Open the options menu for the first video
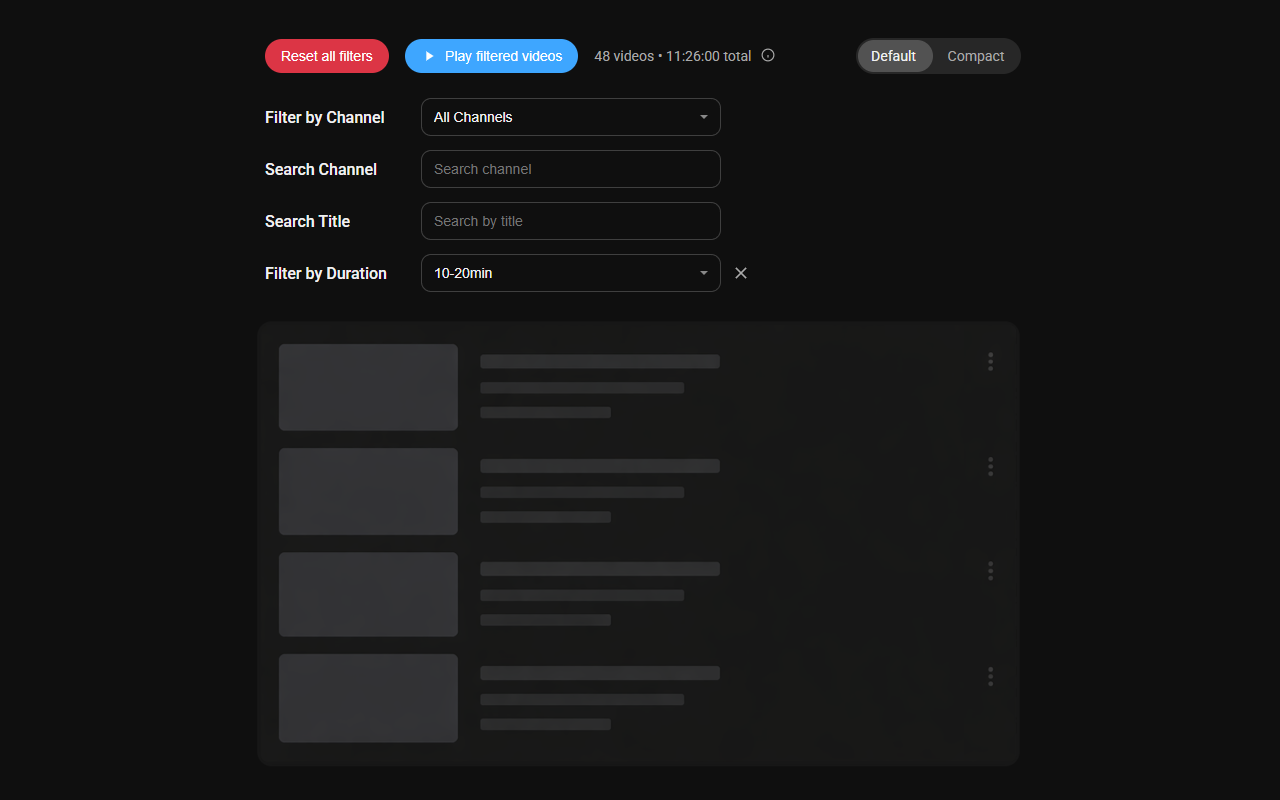 pyautogui.click(x=990, y=362)
